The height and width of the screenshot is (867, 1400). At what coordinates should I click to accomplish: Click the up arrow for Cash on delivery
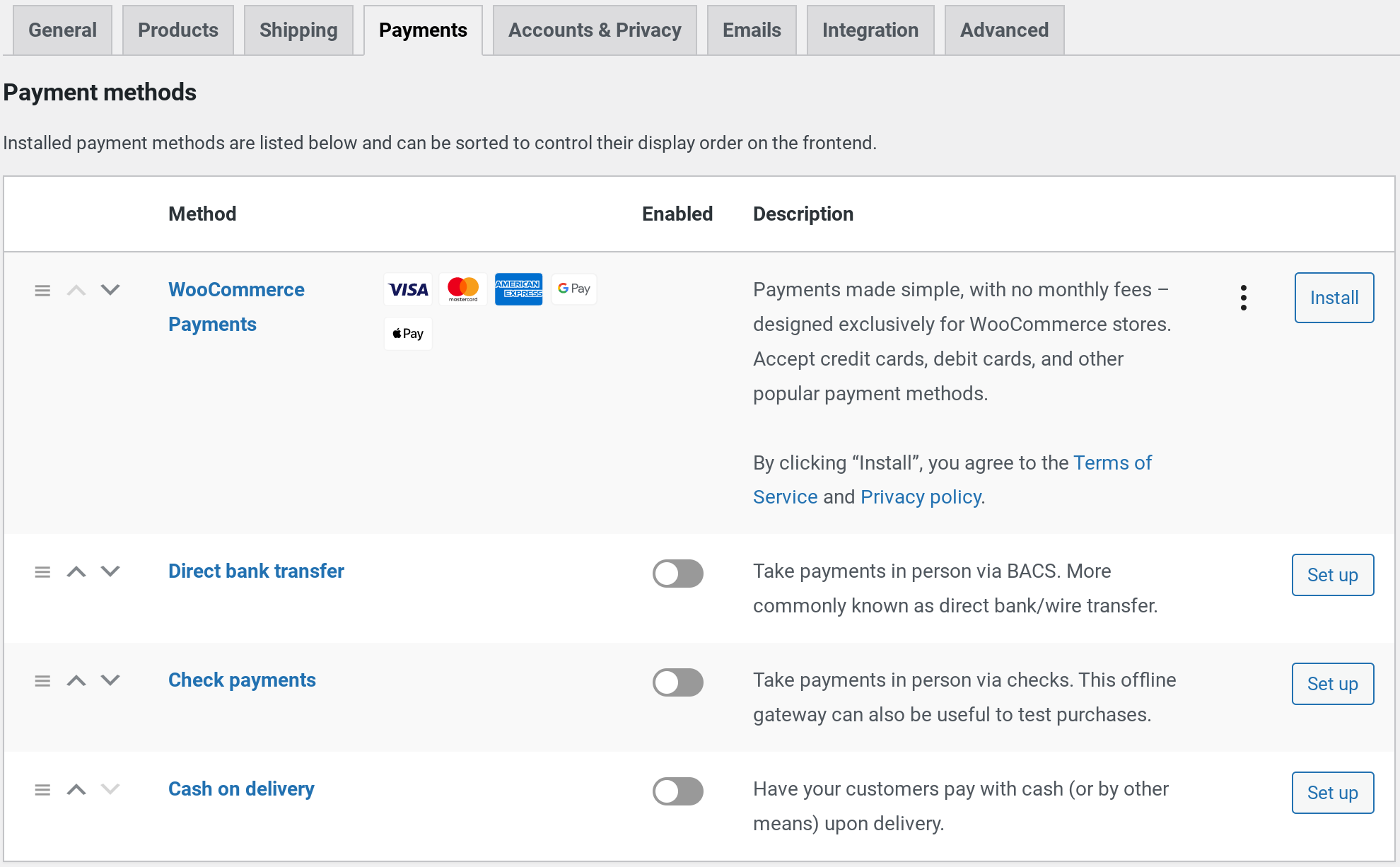tap(75, 789)
